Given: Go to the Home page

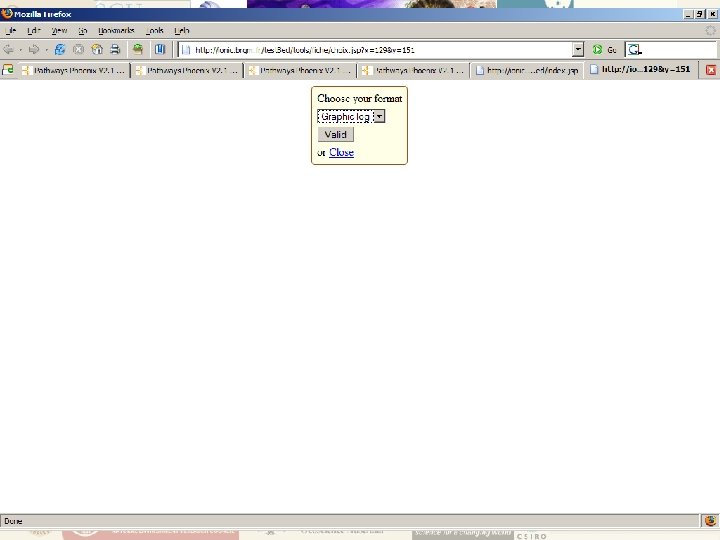Looking at the screenshot, I should click(x=97, y=50).
